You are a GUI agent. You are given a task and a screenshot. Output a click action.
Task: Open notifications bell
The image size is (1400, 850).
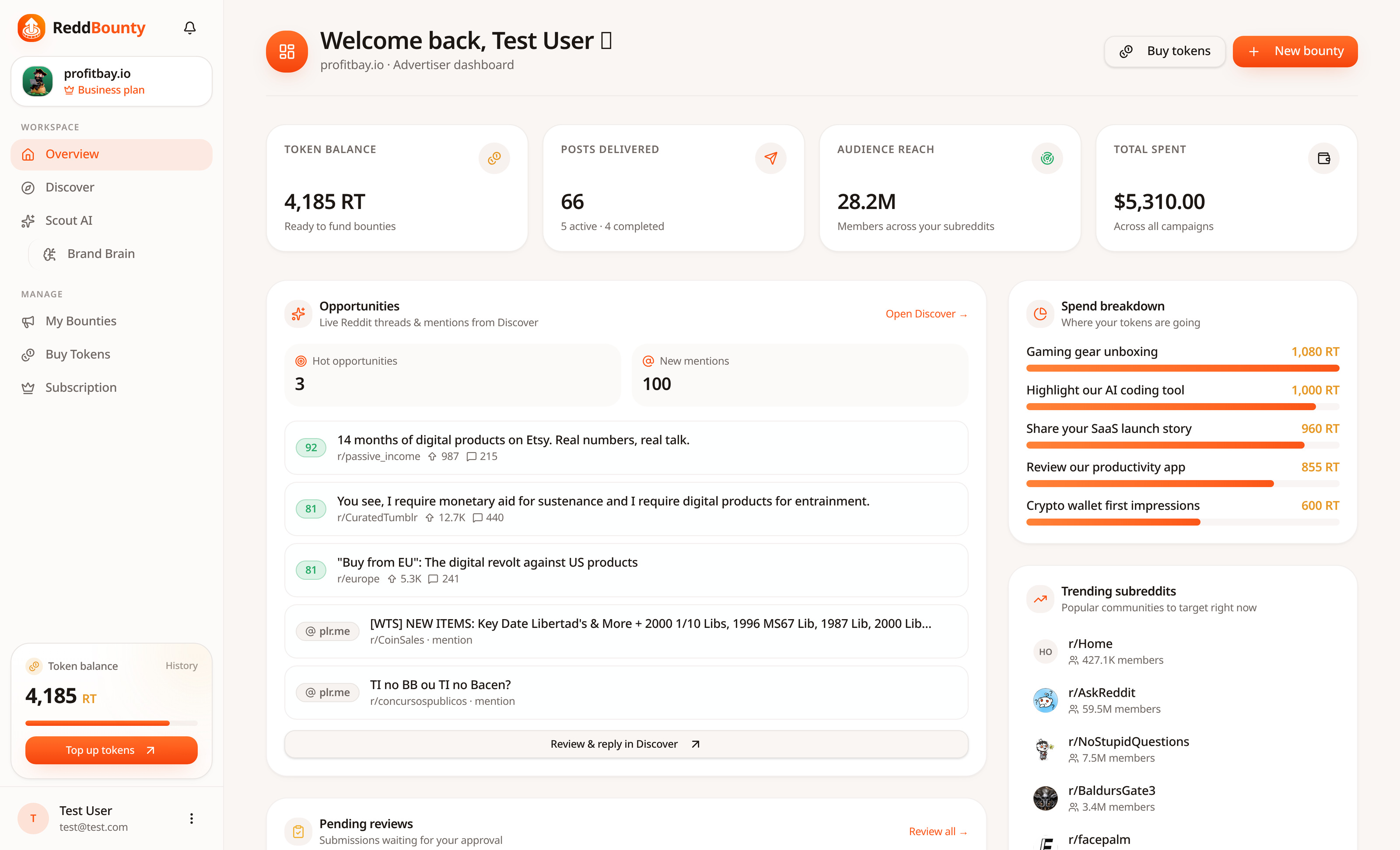pyautogui.click(x=190, y=28)
